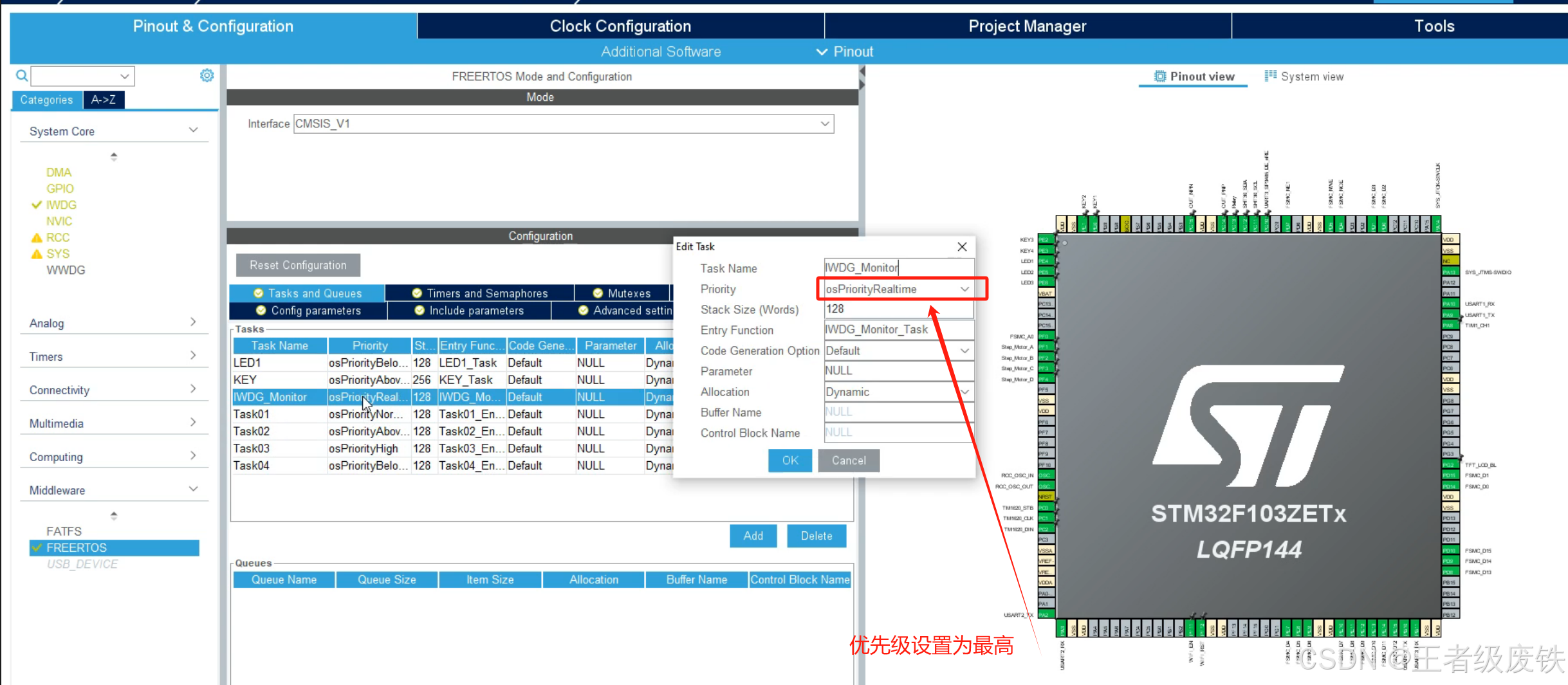1568x685 pixels.
Task: Click the Queue Name column header
Action: (284, 580)
